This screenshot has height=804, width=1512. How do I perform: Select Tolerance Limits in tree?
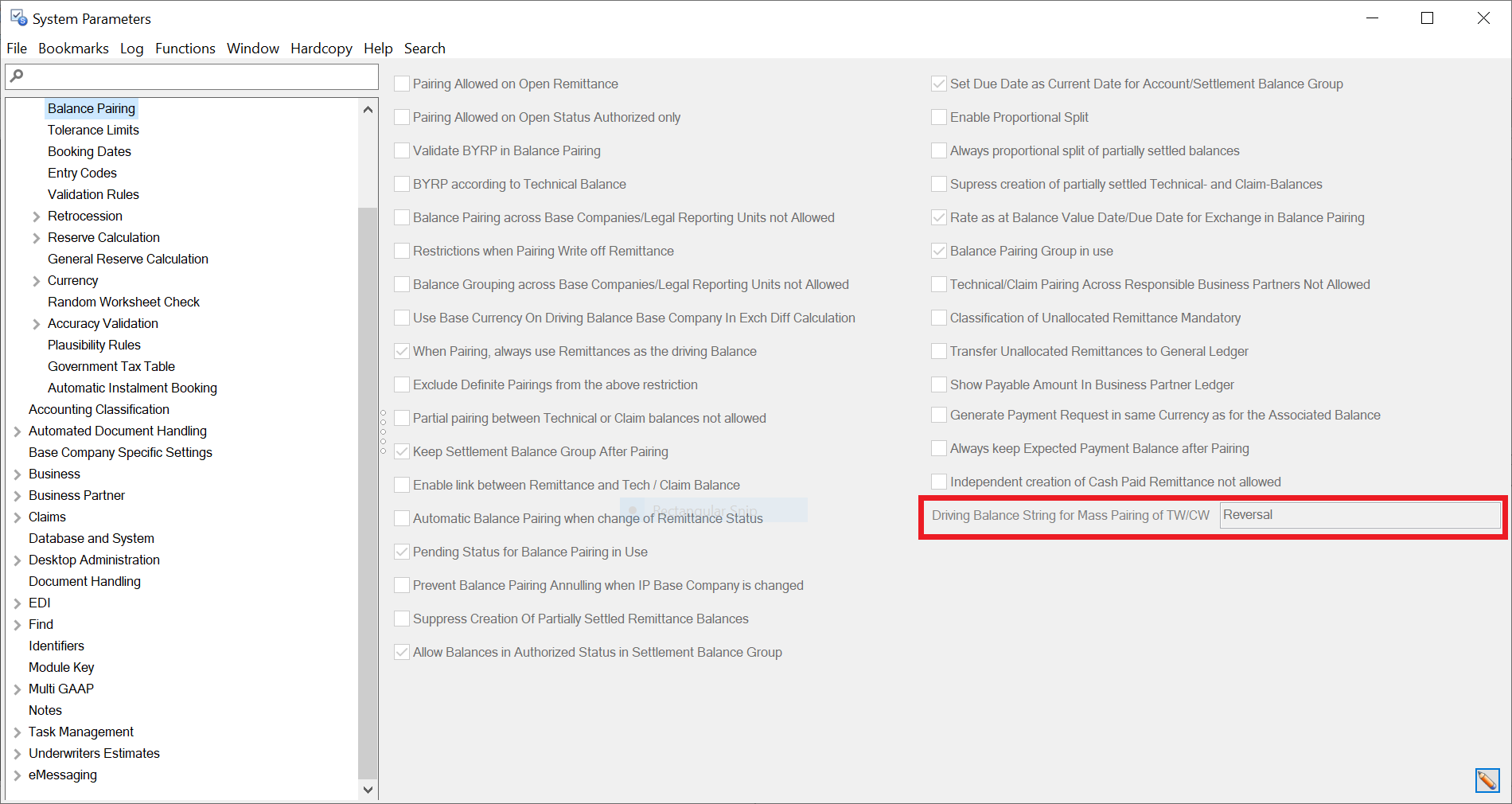[x=93, y=130]
